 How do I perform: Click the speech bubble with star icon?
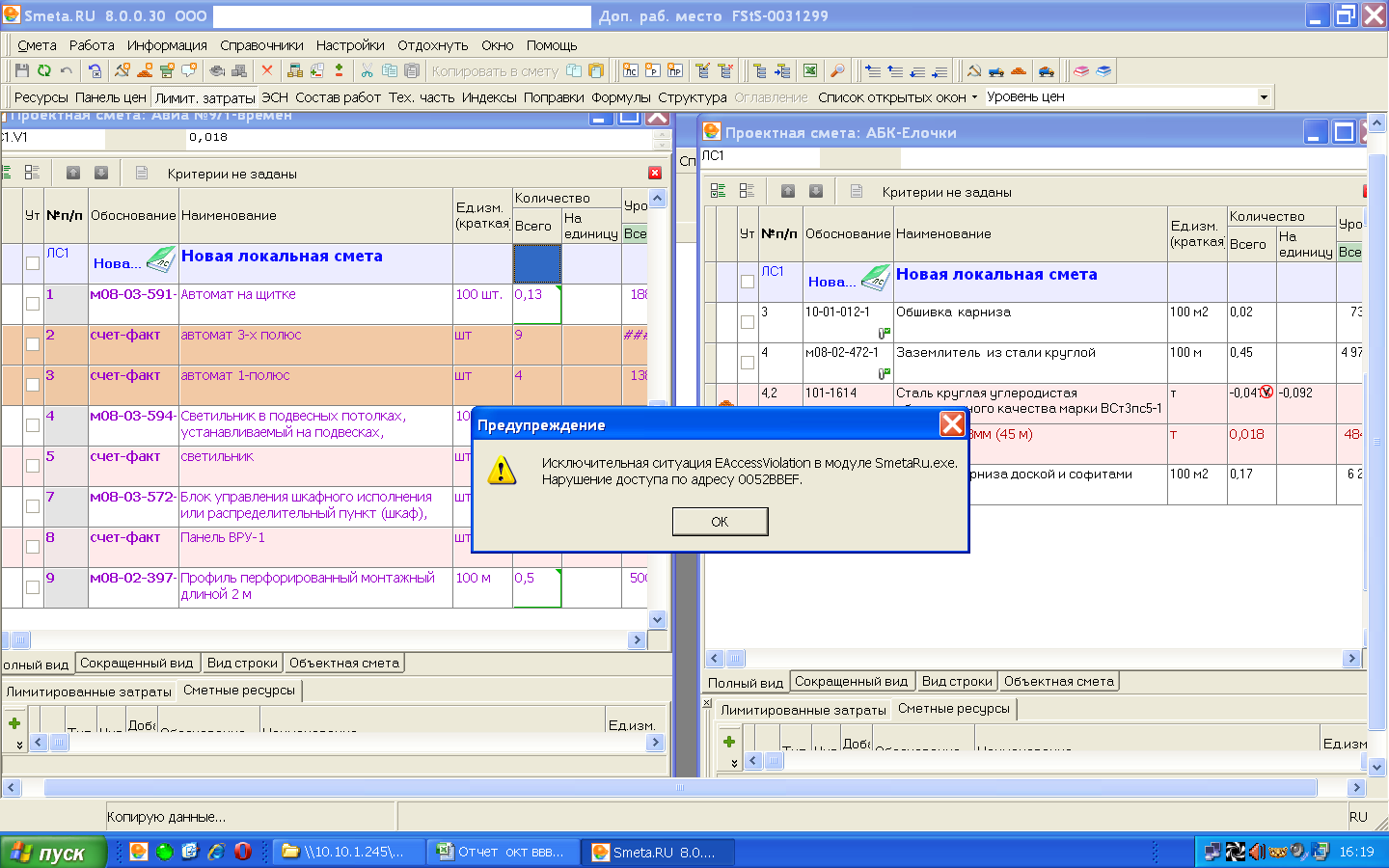(189, 70)
